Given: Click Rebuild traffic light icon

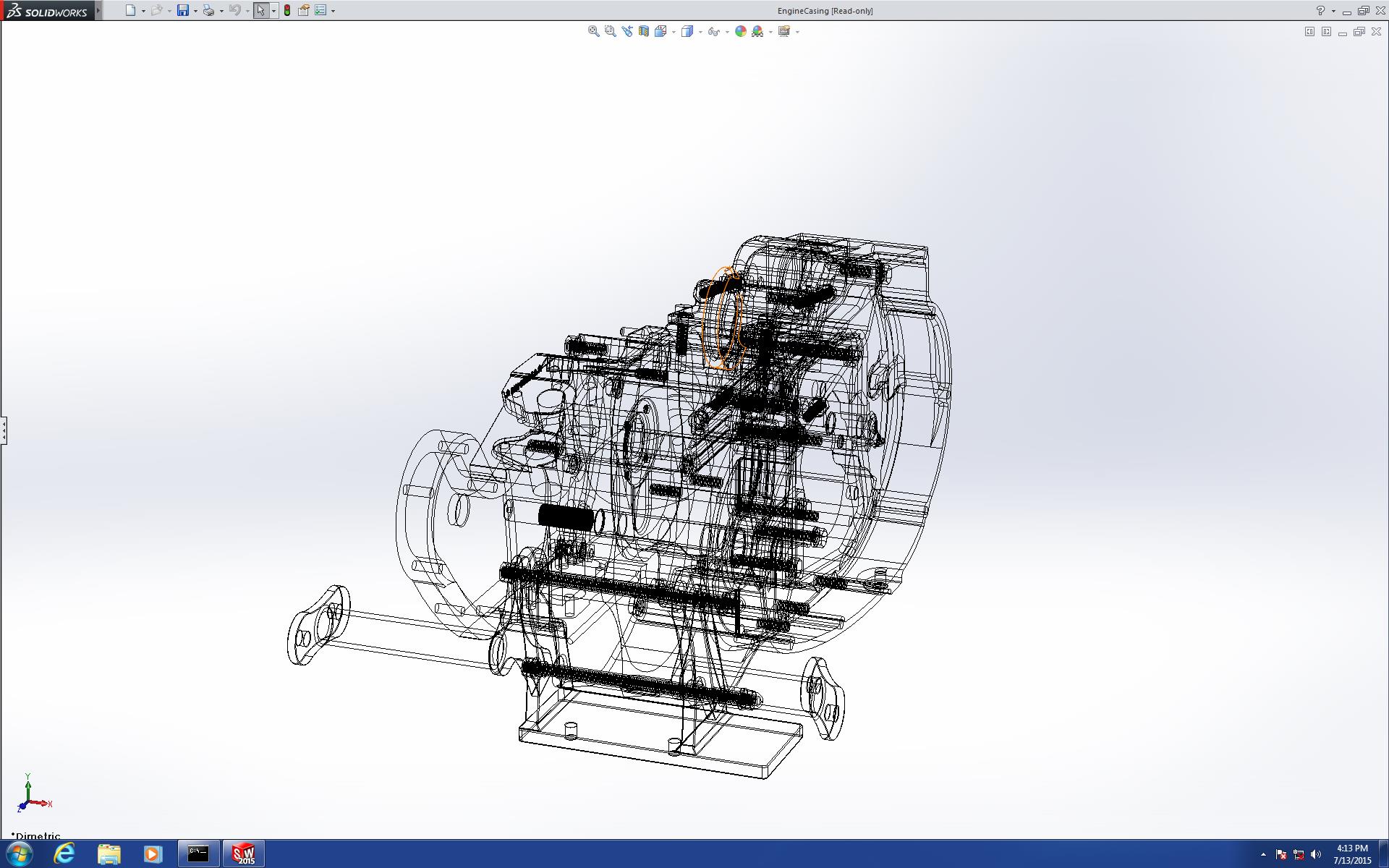Looking at the screenshot, I should pyautogui.click(x=287, y=10).
